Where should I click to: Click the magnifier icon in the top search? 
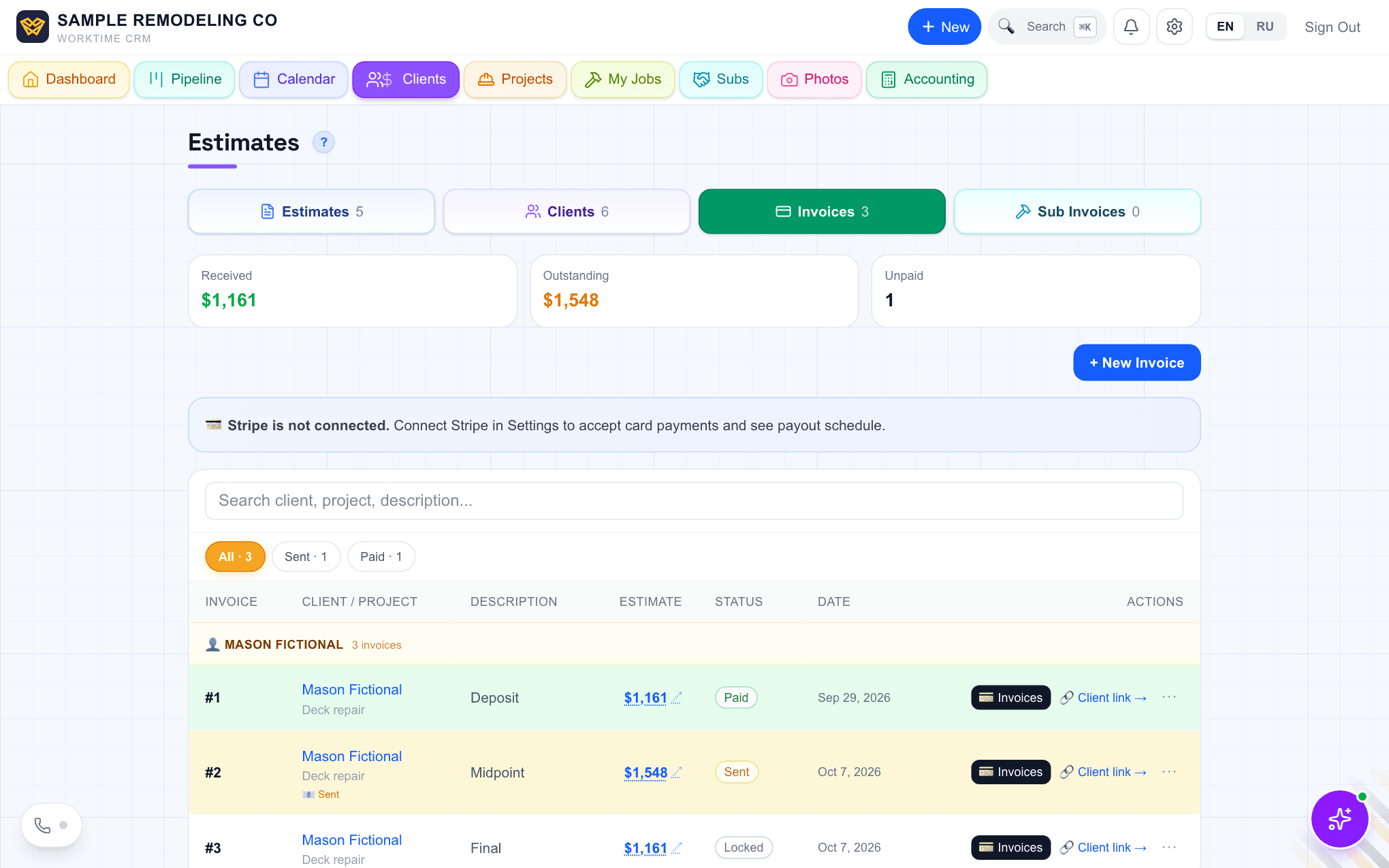(x=1006, y=27)
